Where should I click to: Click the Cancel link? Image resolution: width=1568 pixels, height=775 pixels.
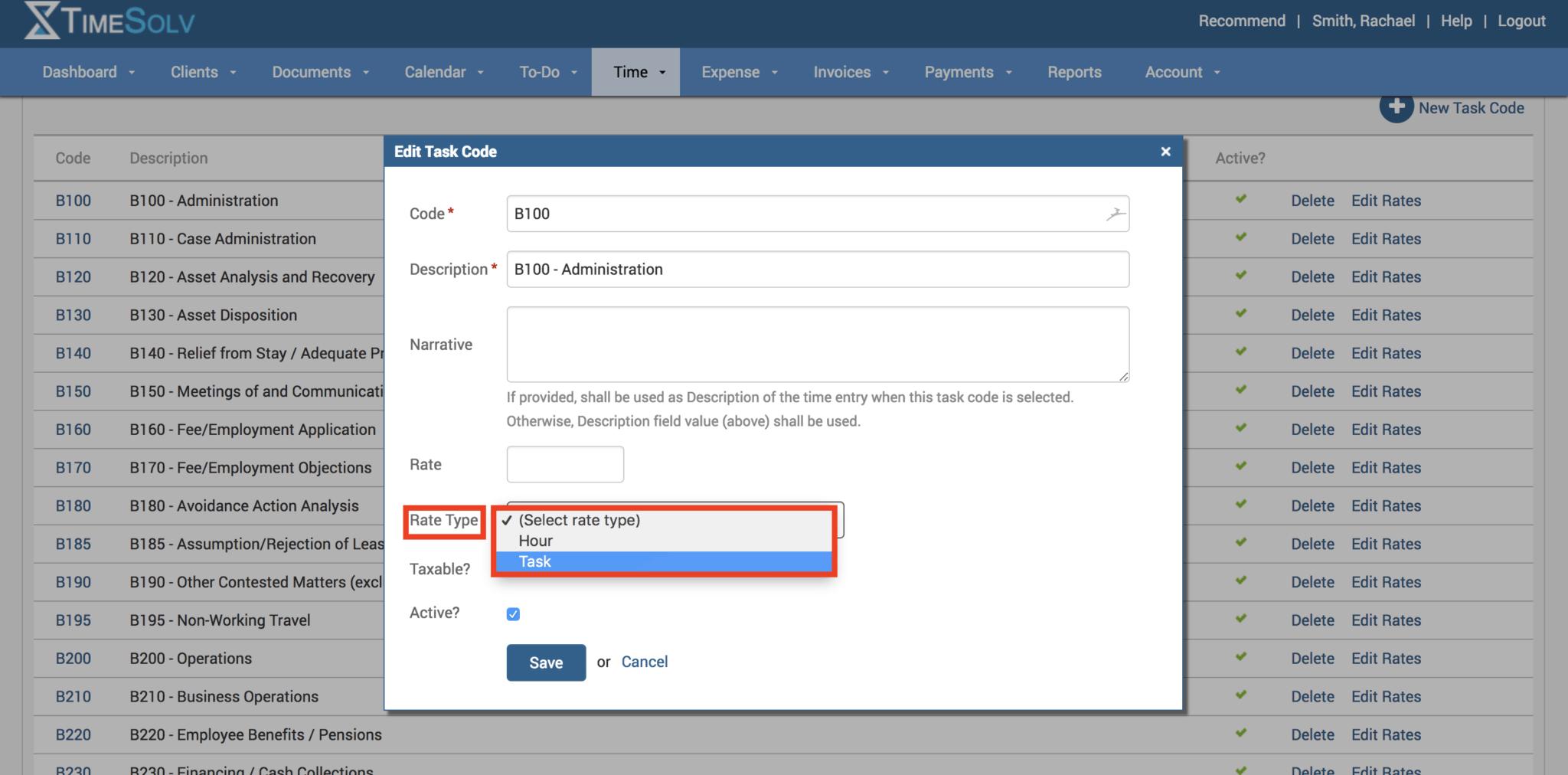[644, 662]
